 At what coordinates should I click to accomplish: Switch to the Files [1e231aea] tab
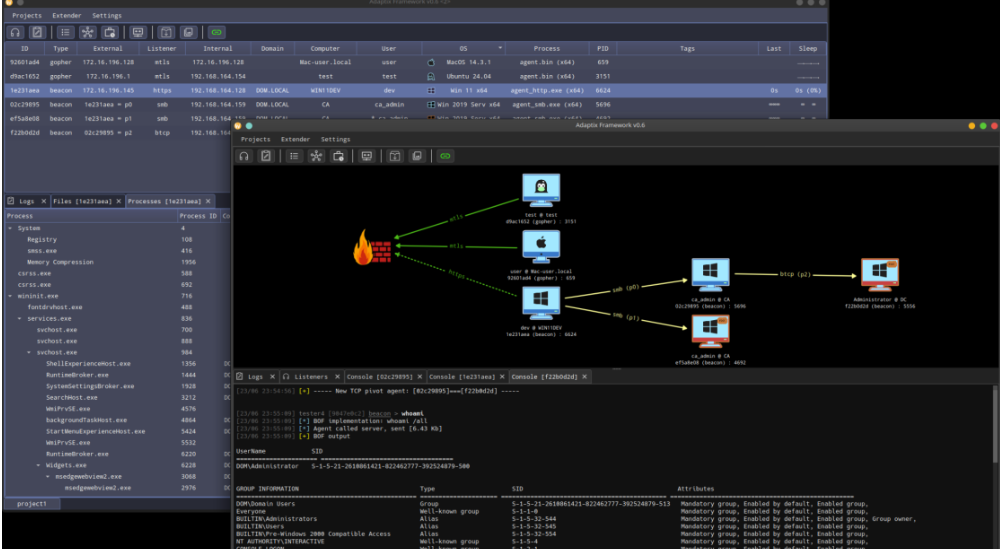[84, 201]
